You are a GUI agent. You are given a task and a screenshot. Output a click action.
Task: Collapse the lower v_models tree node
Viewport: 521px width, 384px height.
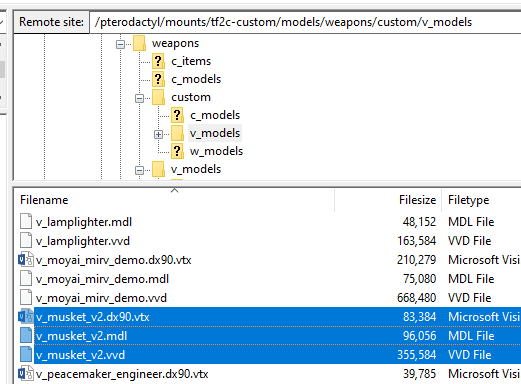(x=139, y=170)
